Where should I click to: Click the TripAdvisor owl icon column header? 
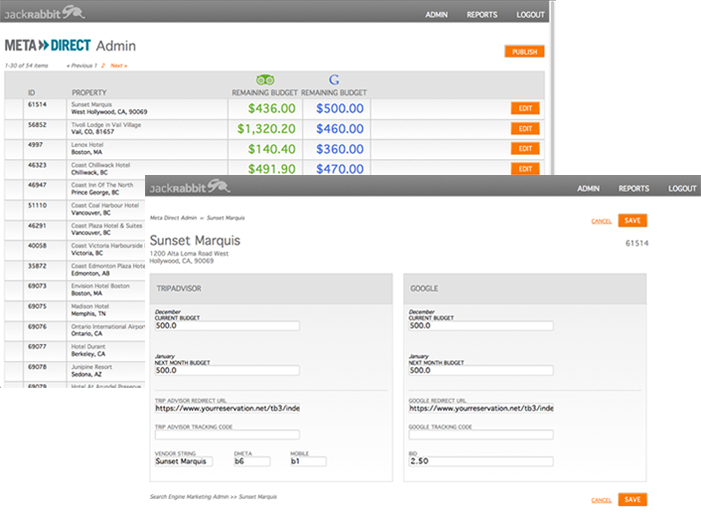[x=265, y=80]
